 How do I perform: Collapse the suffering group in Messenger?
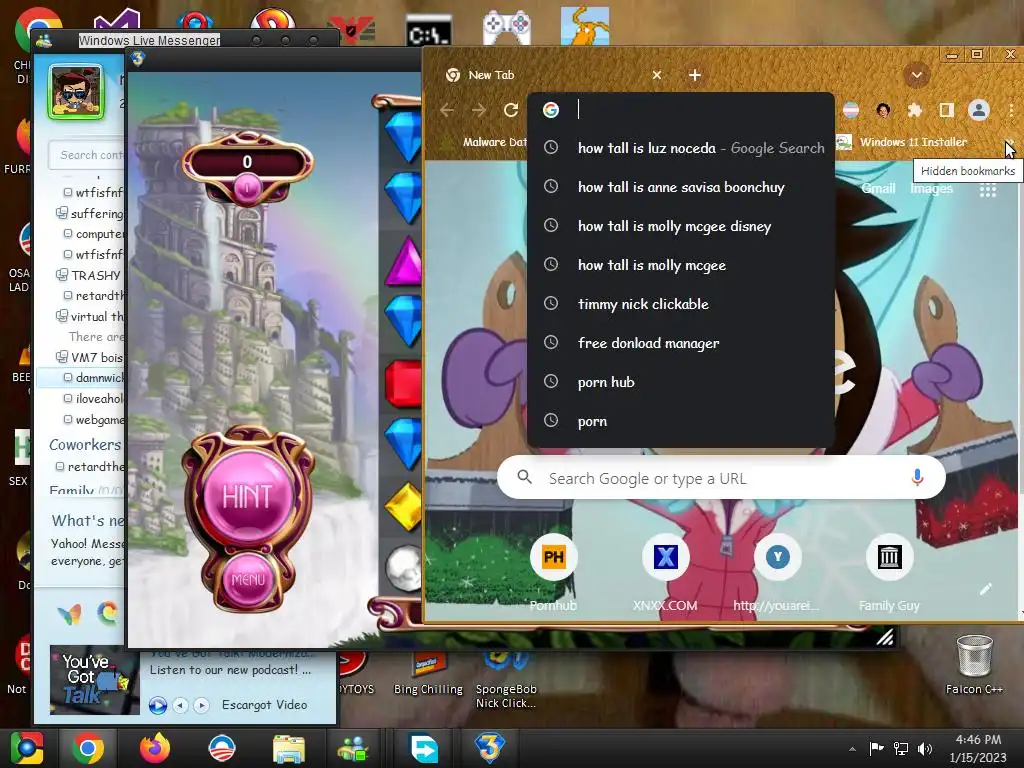[x=61, y=213]
